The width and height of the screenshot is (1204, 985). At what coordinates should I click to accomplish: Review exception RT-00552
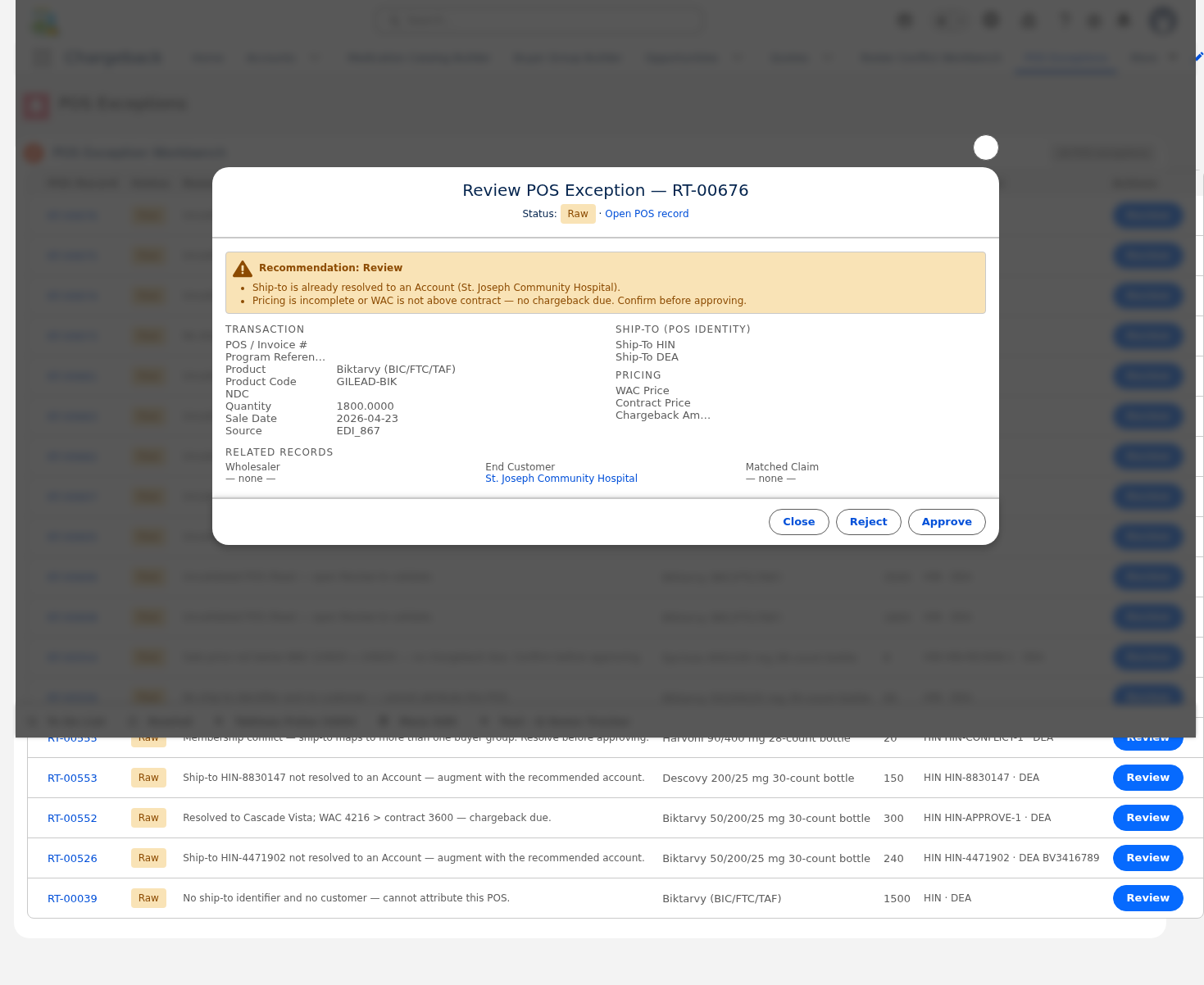tap(1147, 818)
